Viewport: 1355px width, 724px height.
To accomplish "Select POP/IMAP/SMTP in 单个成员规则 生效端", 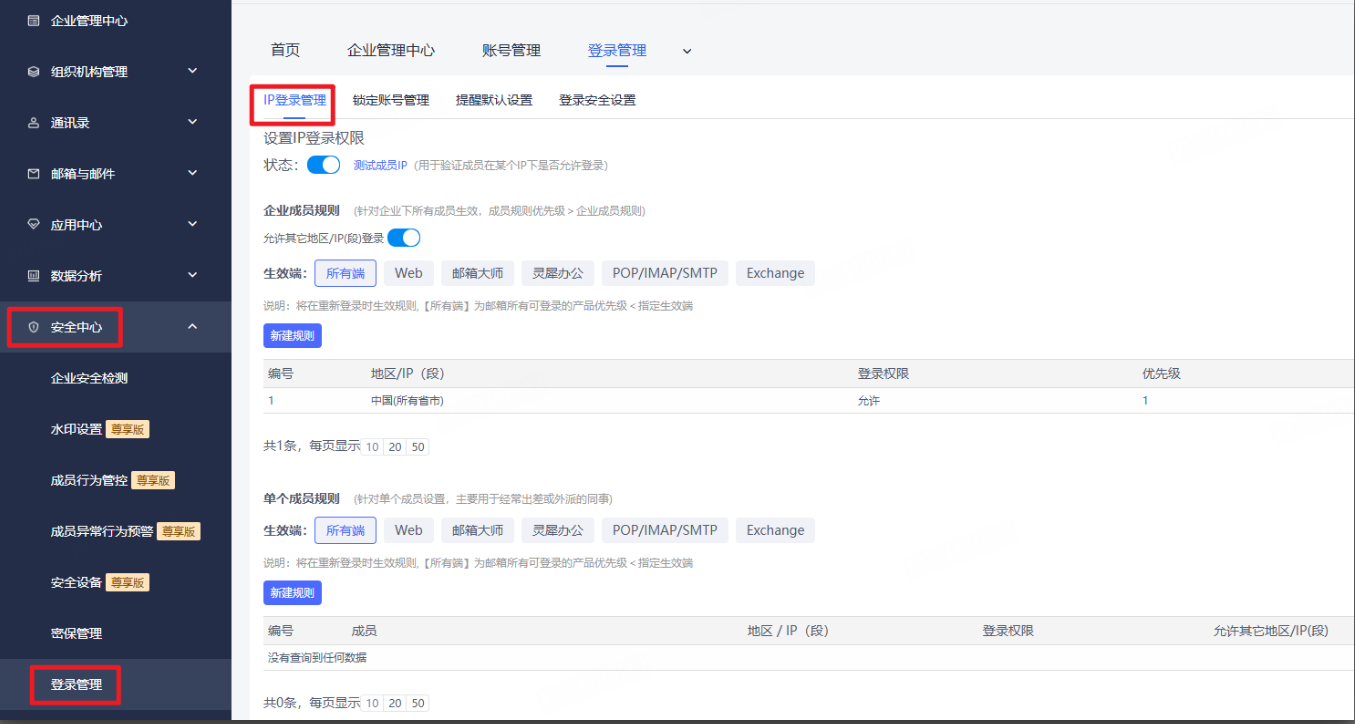I will click(x=665, y=530).
